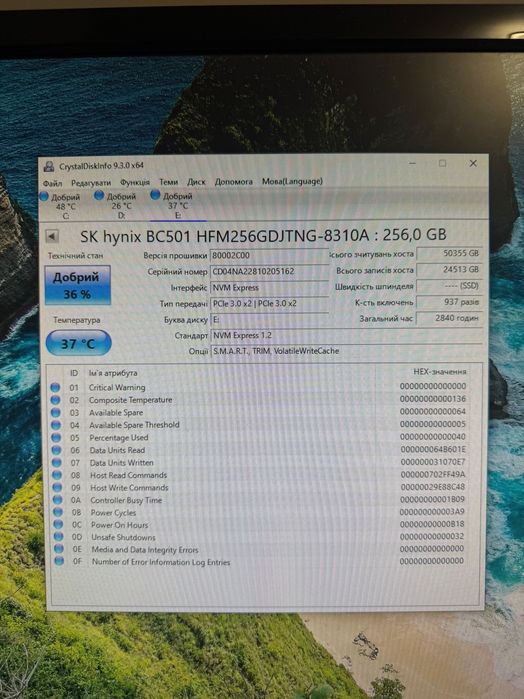Open the Теми menu
524x699 pixels.
pyautogui.click(x=169, y=182)
